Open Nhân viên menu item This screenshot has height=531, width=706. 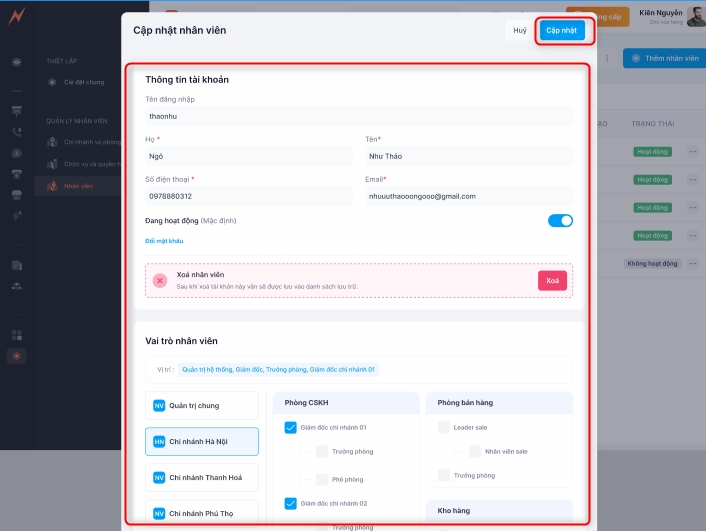coord(77,186)
